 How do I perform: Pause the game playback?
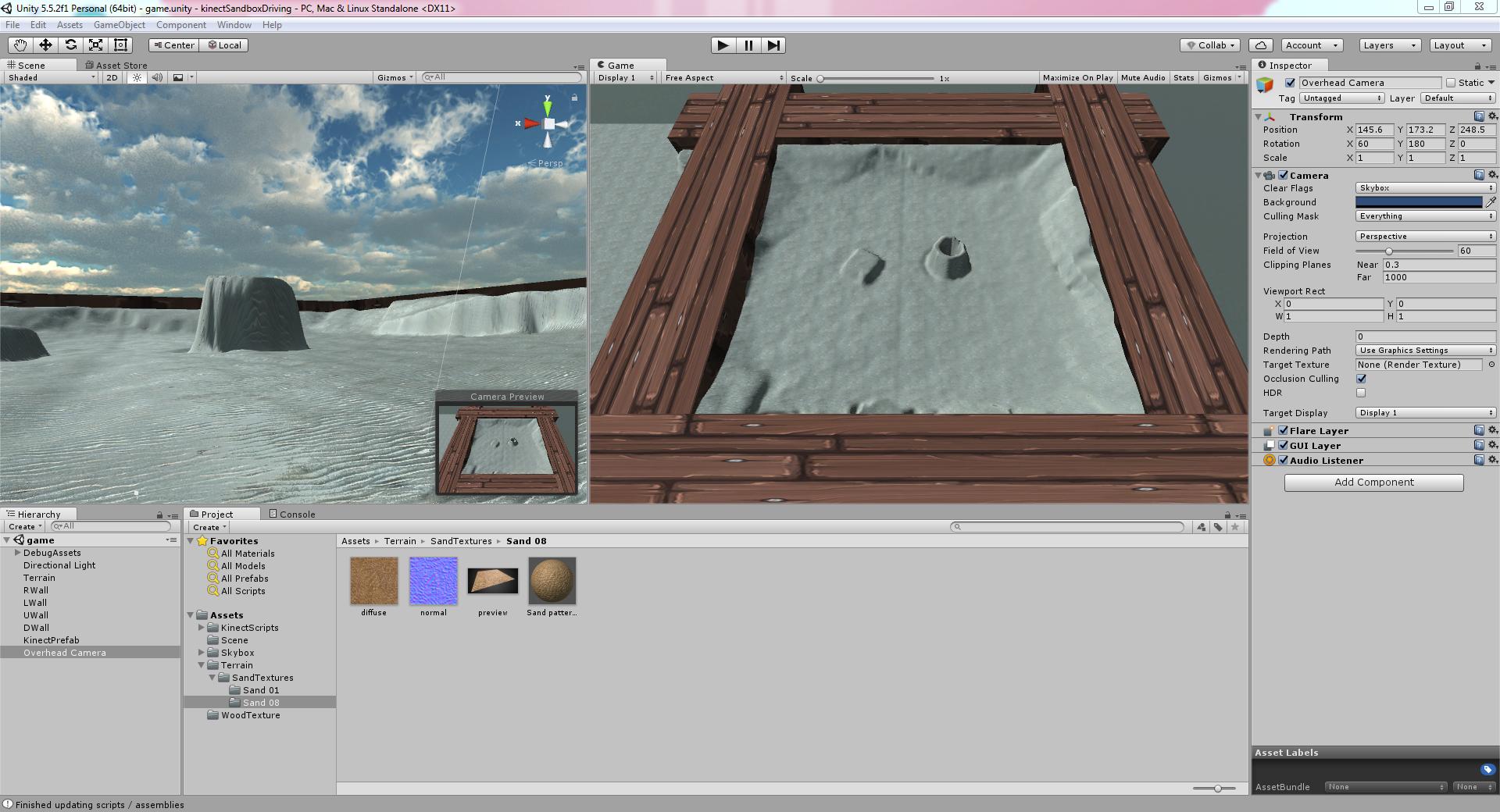click(x=748, y=45)
